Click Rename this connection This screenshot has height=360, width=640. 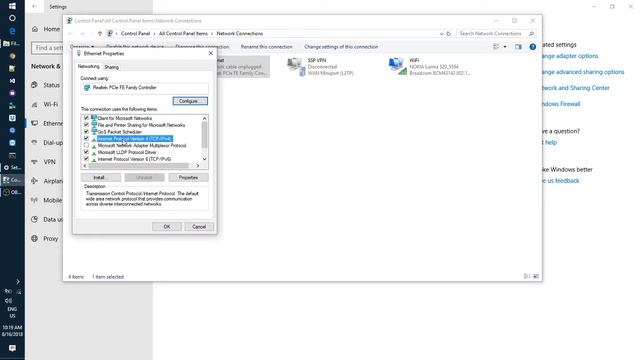(x=267, y=47)
